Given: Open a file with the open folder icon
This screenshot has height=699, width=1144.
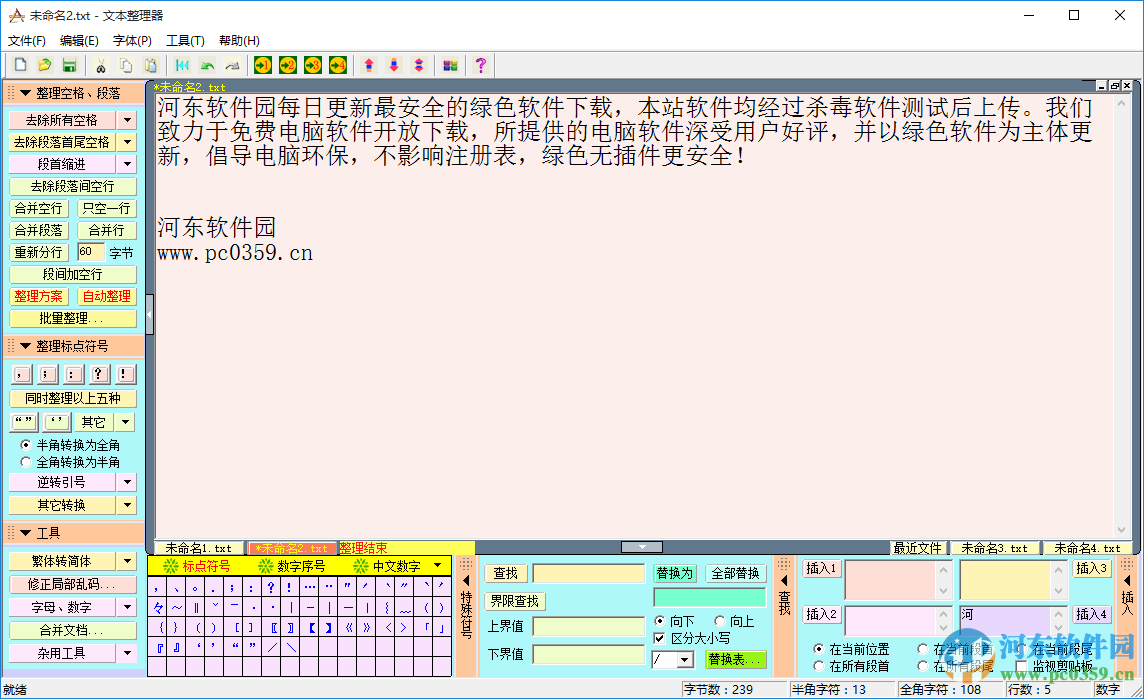Looking at the screenshot, I should [44, 65].
